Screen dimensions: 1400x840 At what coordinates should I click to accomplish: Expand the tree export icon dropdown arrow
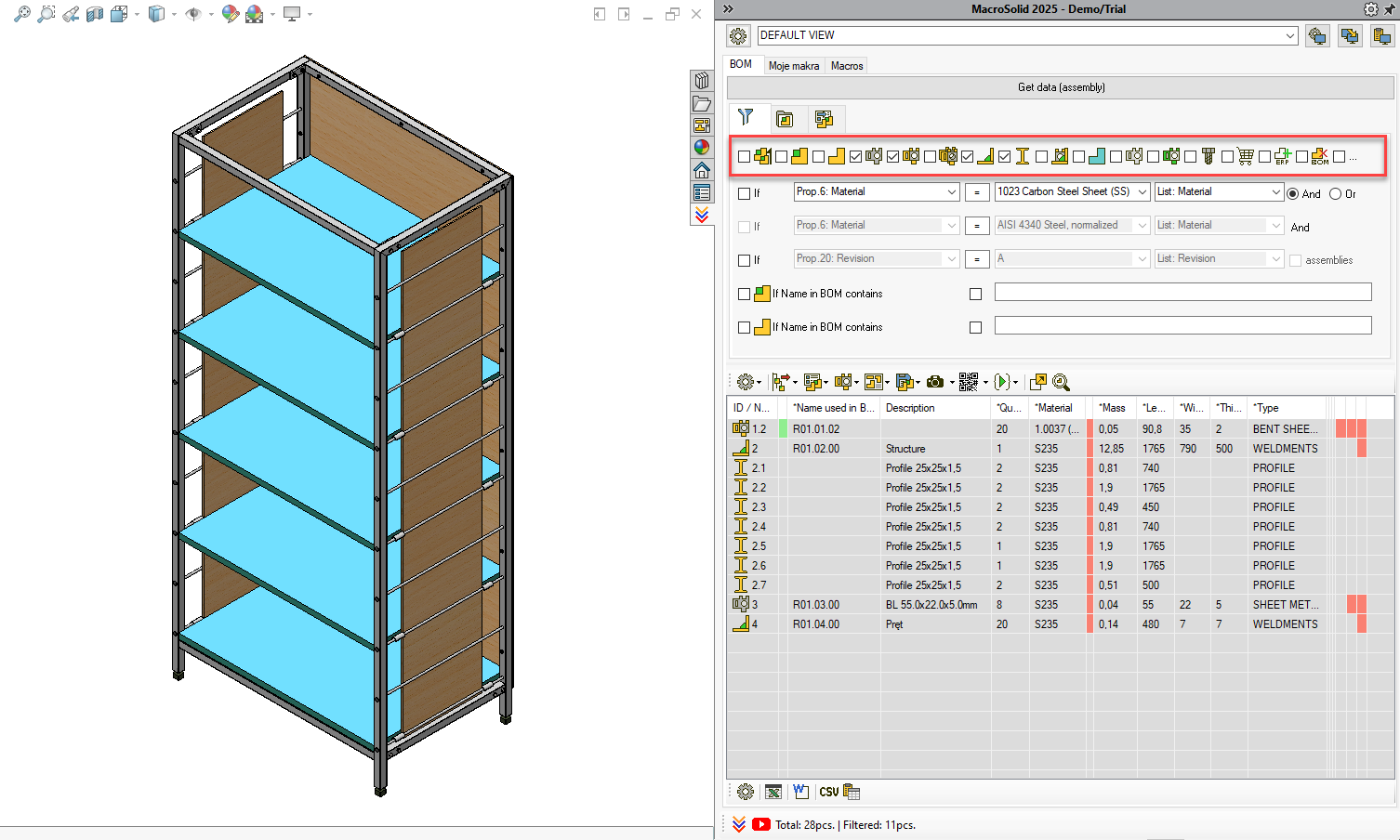[x=795, y=383]
